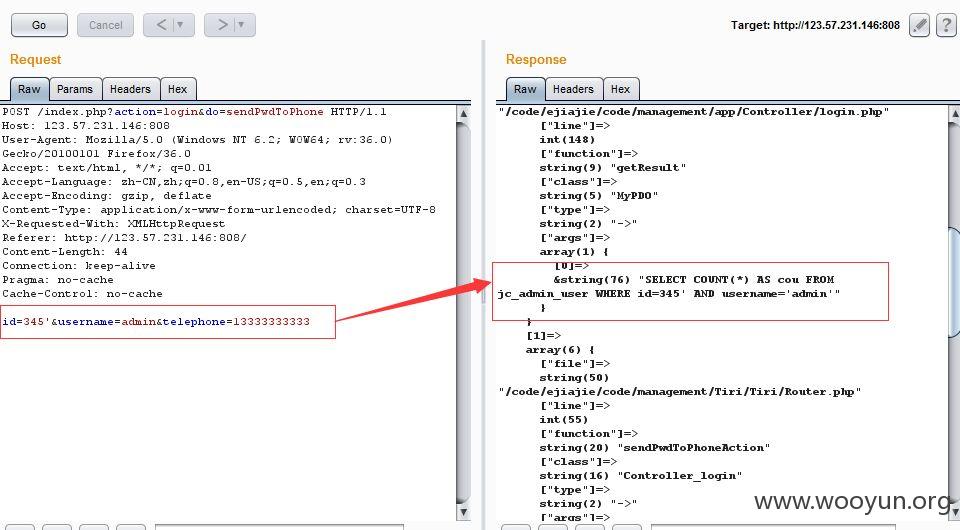The height and width of the screenshot is (530, 960).
Task: Click the response pane scroll-up arrow
Action: click(954, 113)
